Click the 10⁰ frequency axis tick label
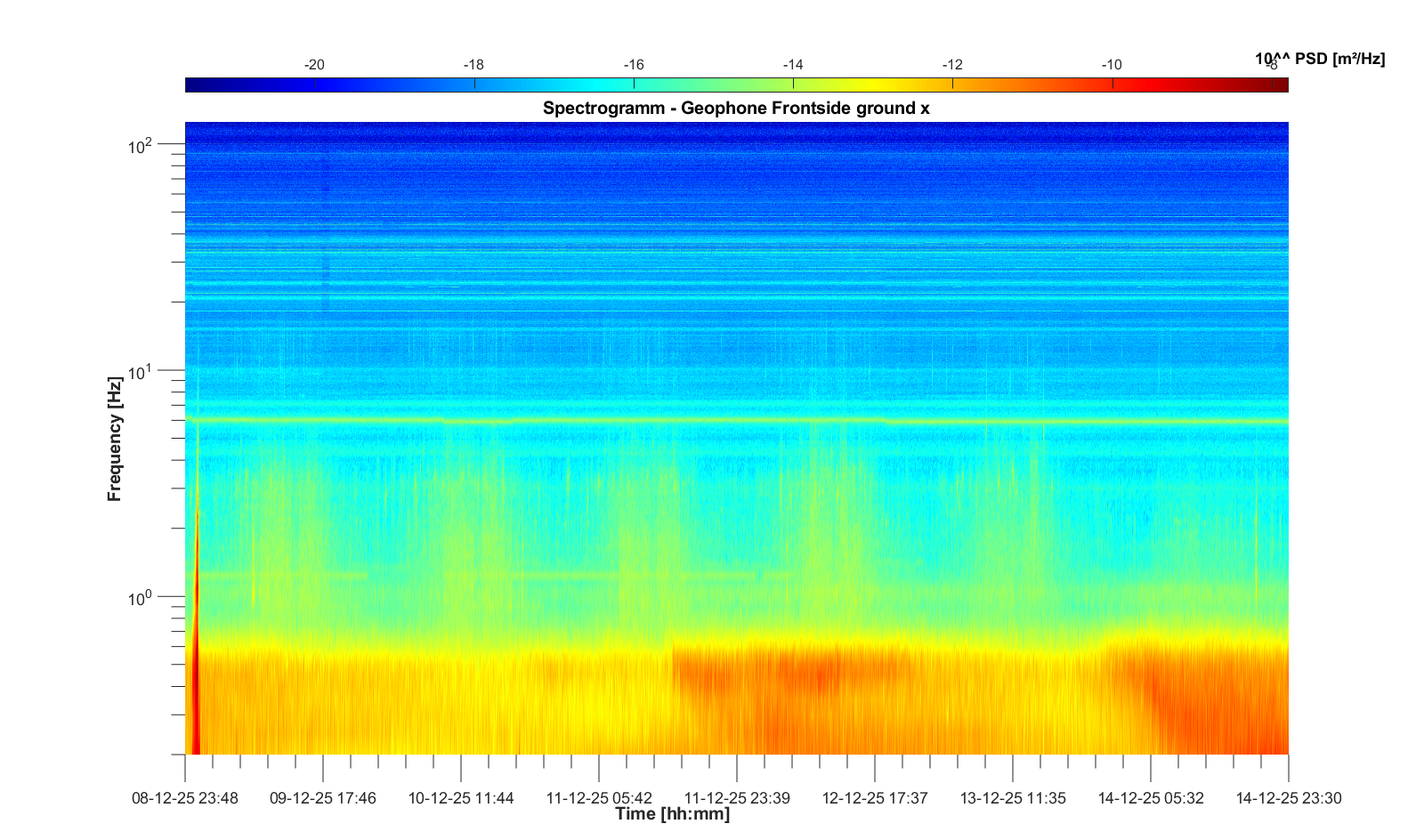 [x=141, y=597]
